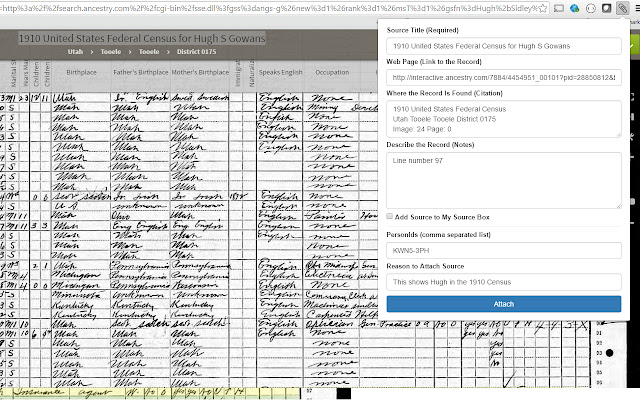
Task: Click the Immigration column header
Action: 238,73
